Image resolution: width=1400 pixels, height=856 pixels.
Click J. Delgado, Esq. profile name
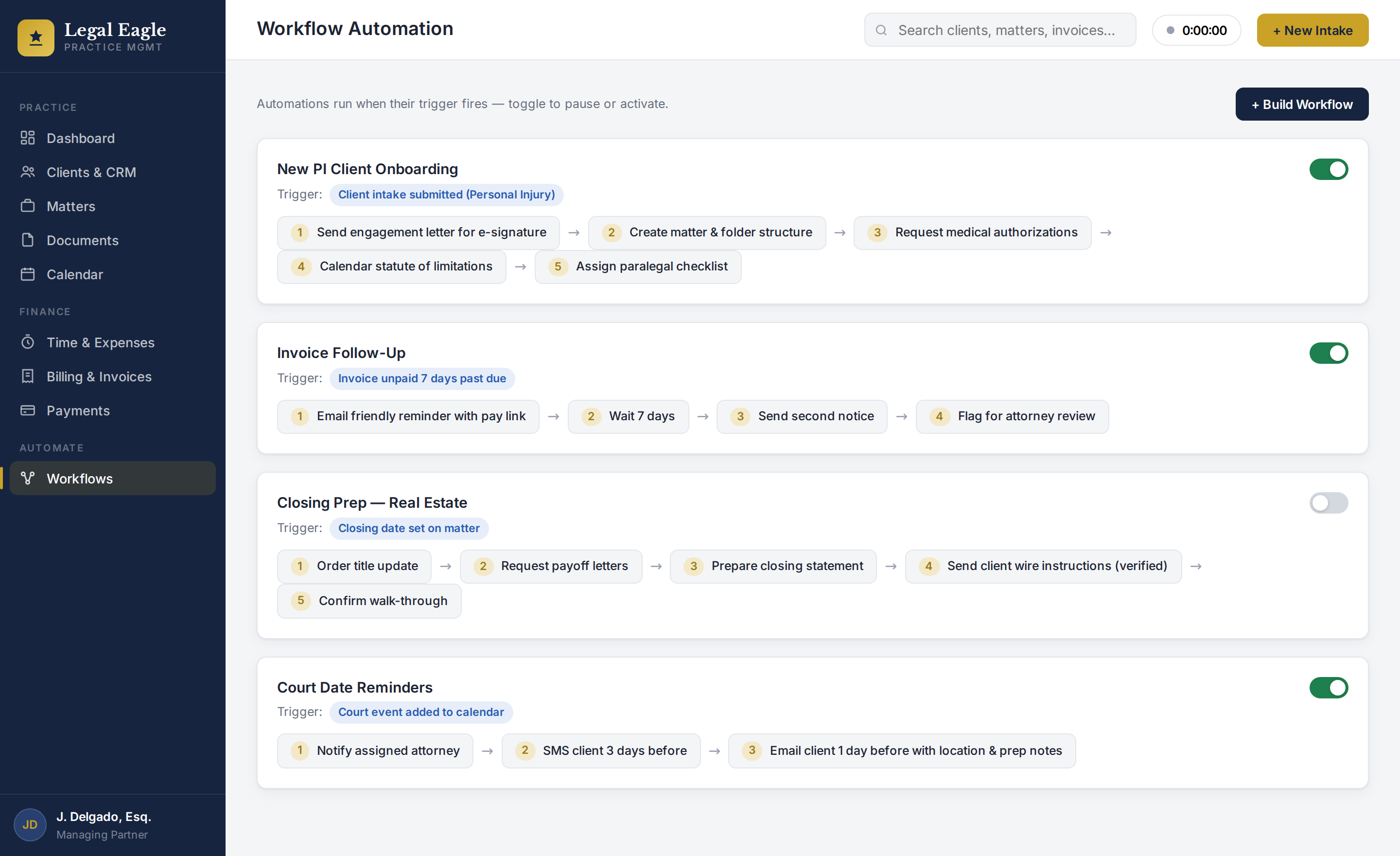(104, 817)
